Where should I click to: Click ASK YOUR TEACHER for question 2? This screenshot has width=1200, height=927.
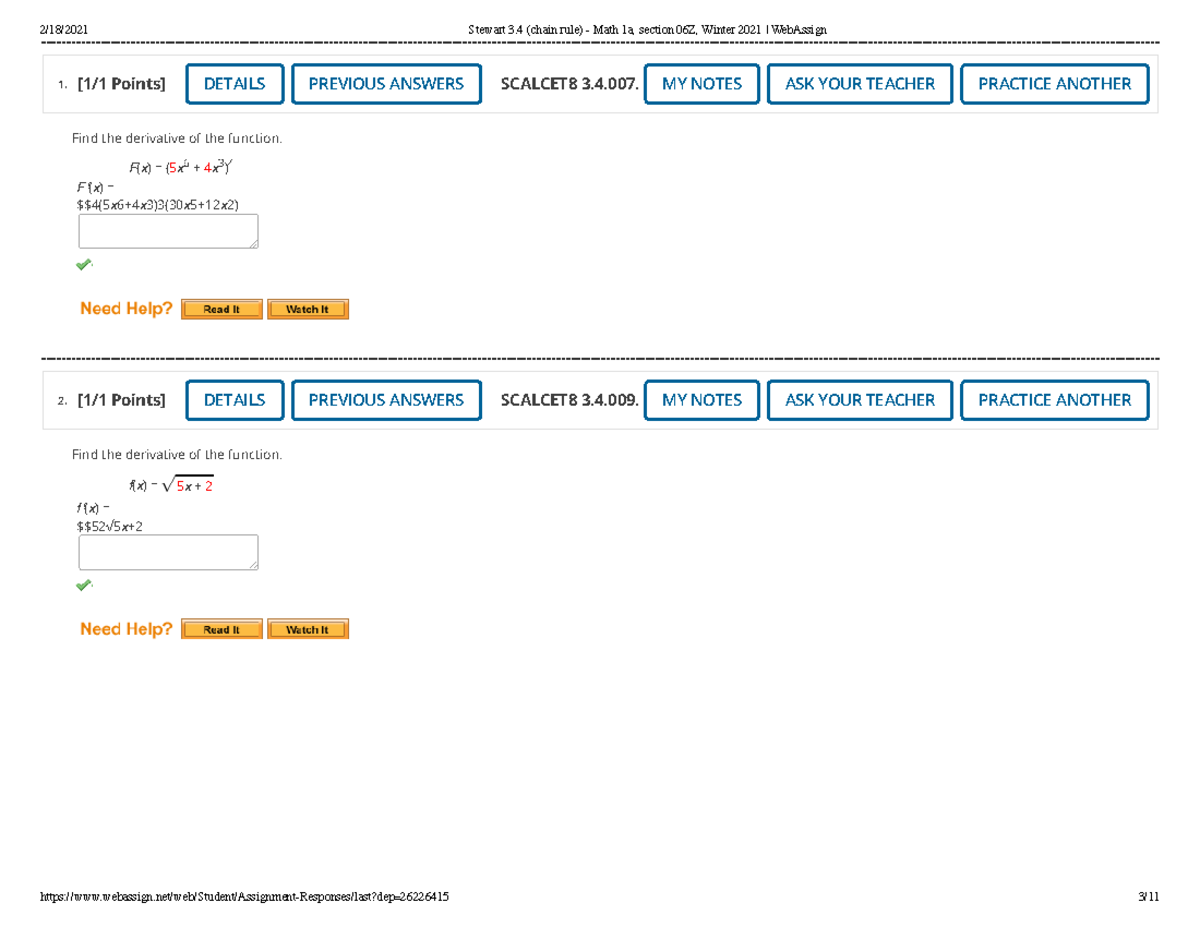pyautogui.click(x=860, y=400)
